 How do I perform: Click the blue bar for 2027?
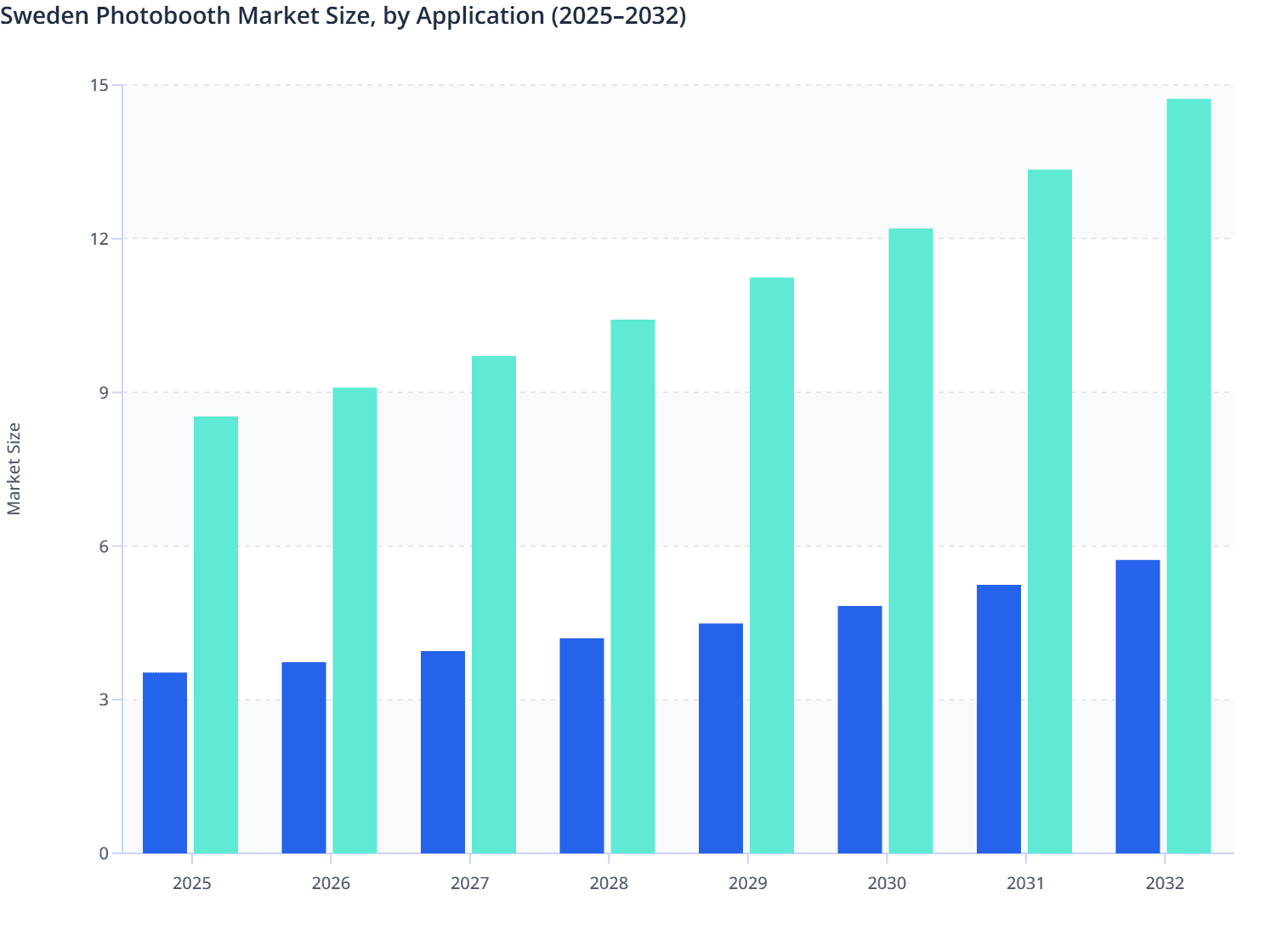[444, 752]
